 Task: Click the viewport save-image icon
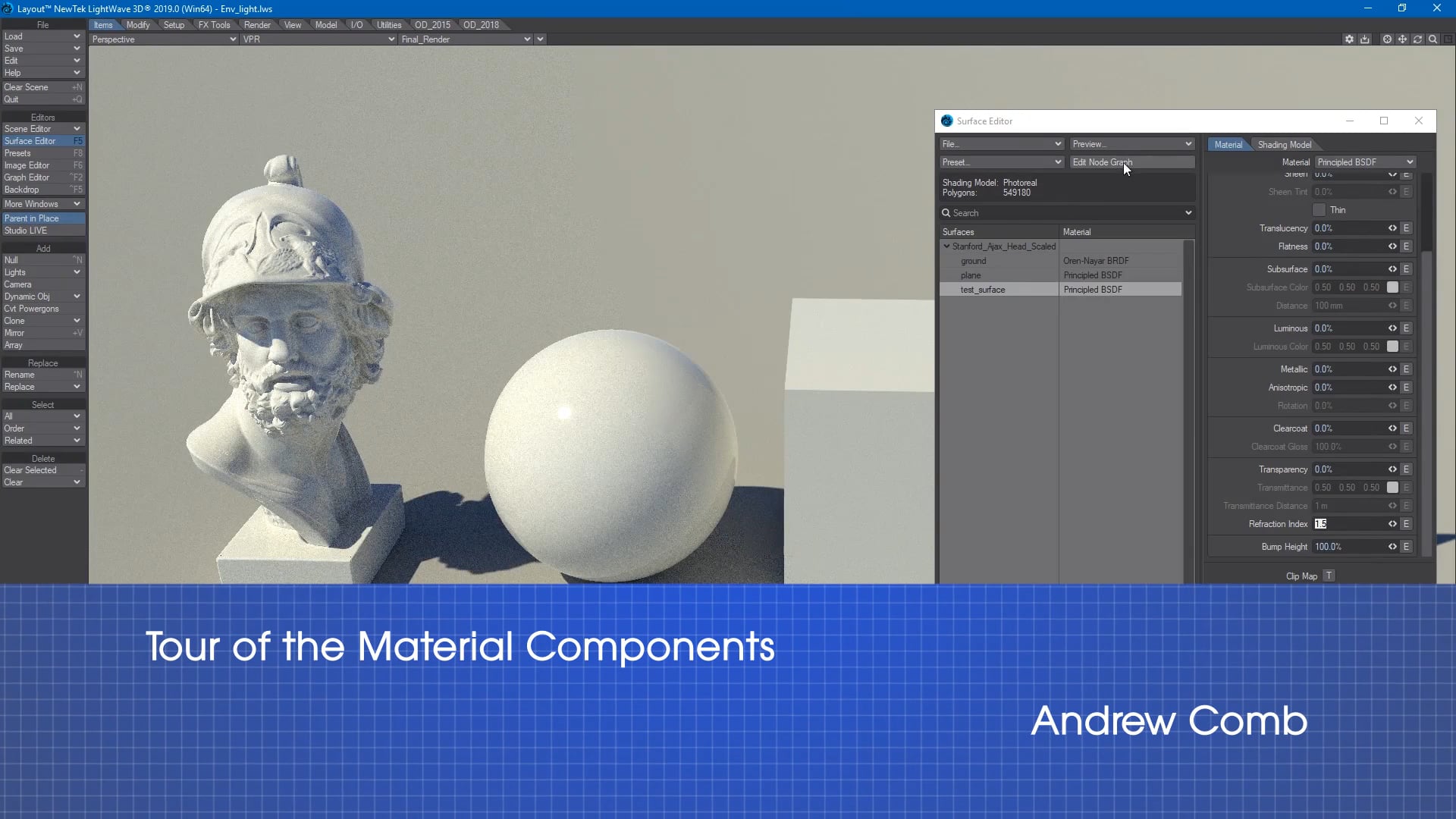(1365, 39)
